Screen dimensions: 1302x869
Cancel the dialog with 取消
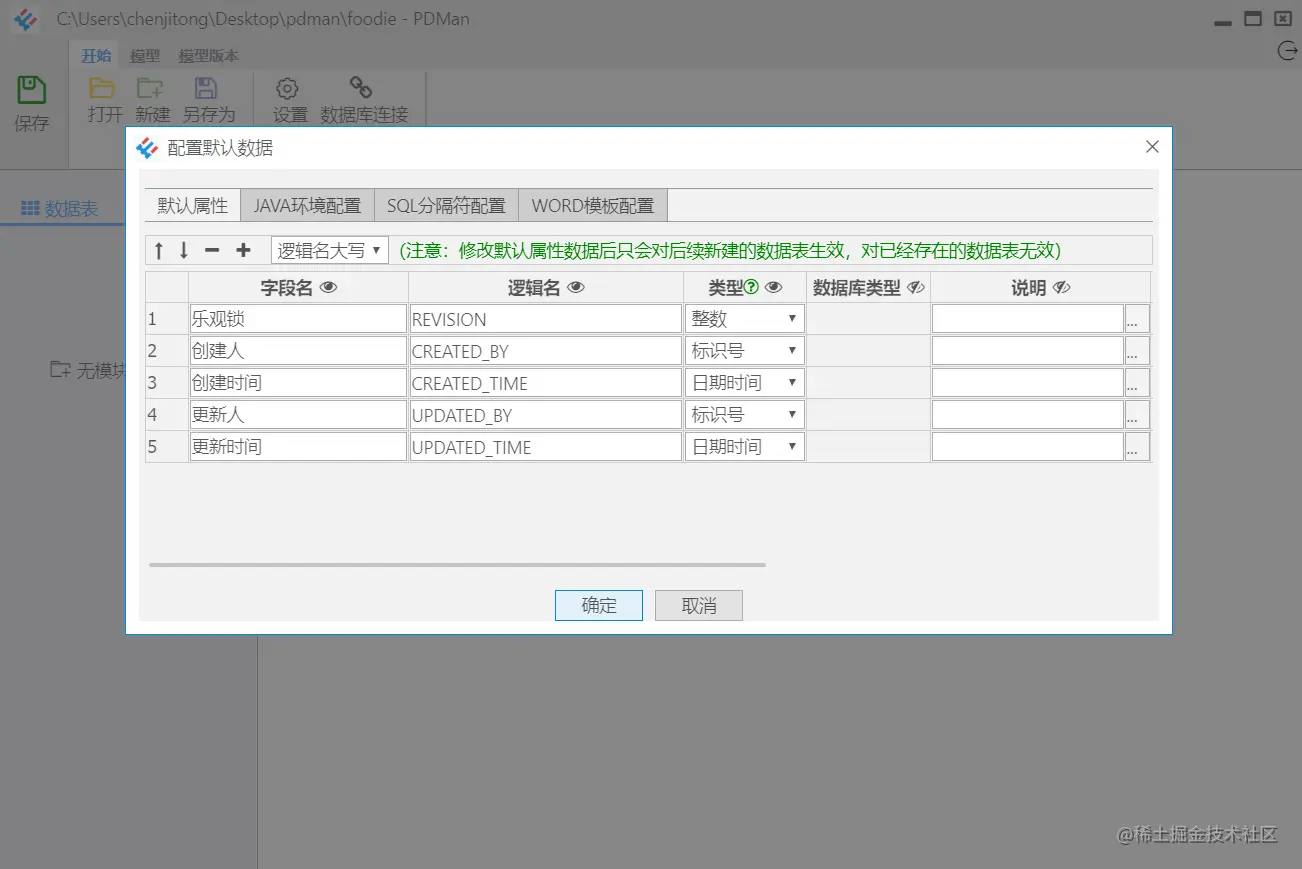(x=699, y=605)
